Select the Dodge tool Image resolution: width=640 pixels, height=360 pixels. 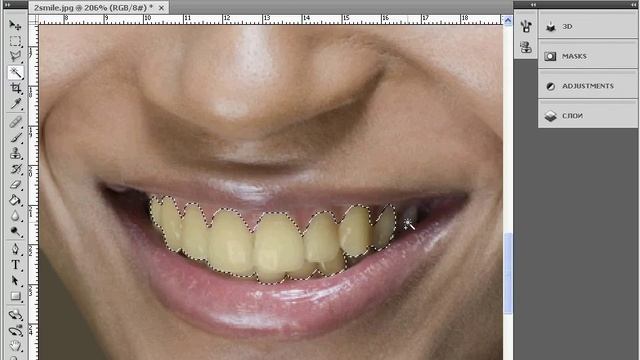point(16,231)
